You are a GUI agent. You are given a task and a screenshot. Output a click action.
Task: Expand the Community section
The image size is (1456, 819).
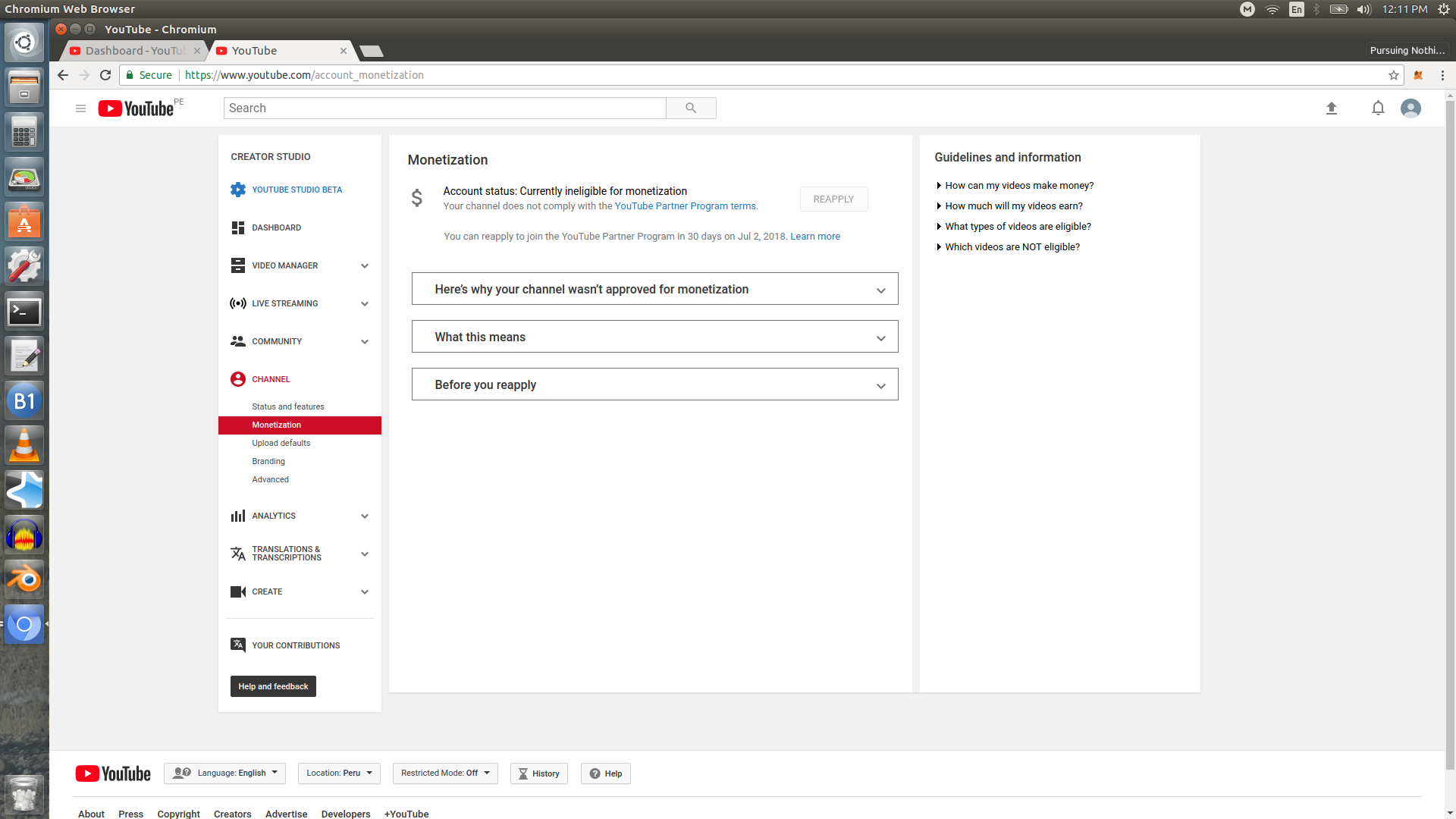tap(365, 342)
